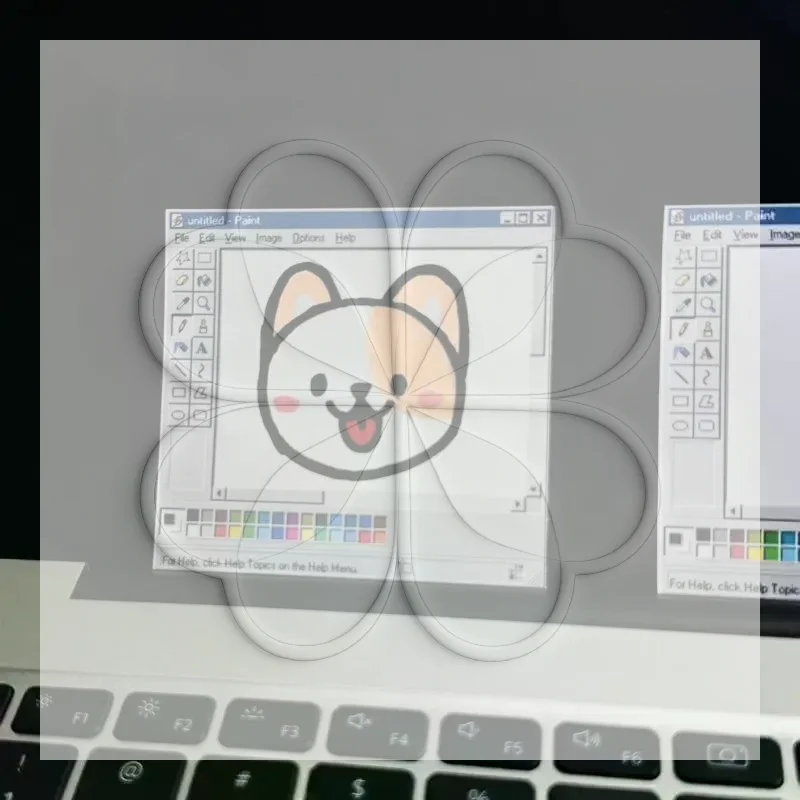Select the Curve tool in the cut-off Paint window

pos(706,377)
